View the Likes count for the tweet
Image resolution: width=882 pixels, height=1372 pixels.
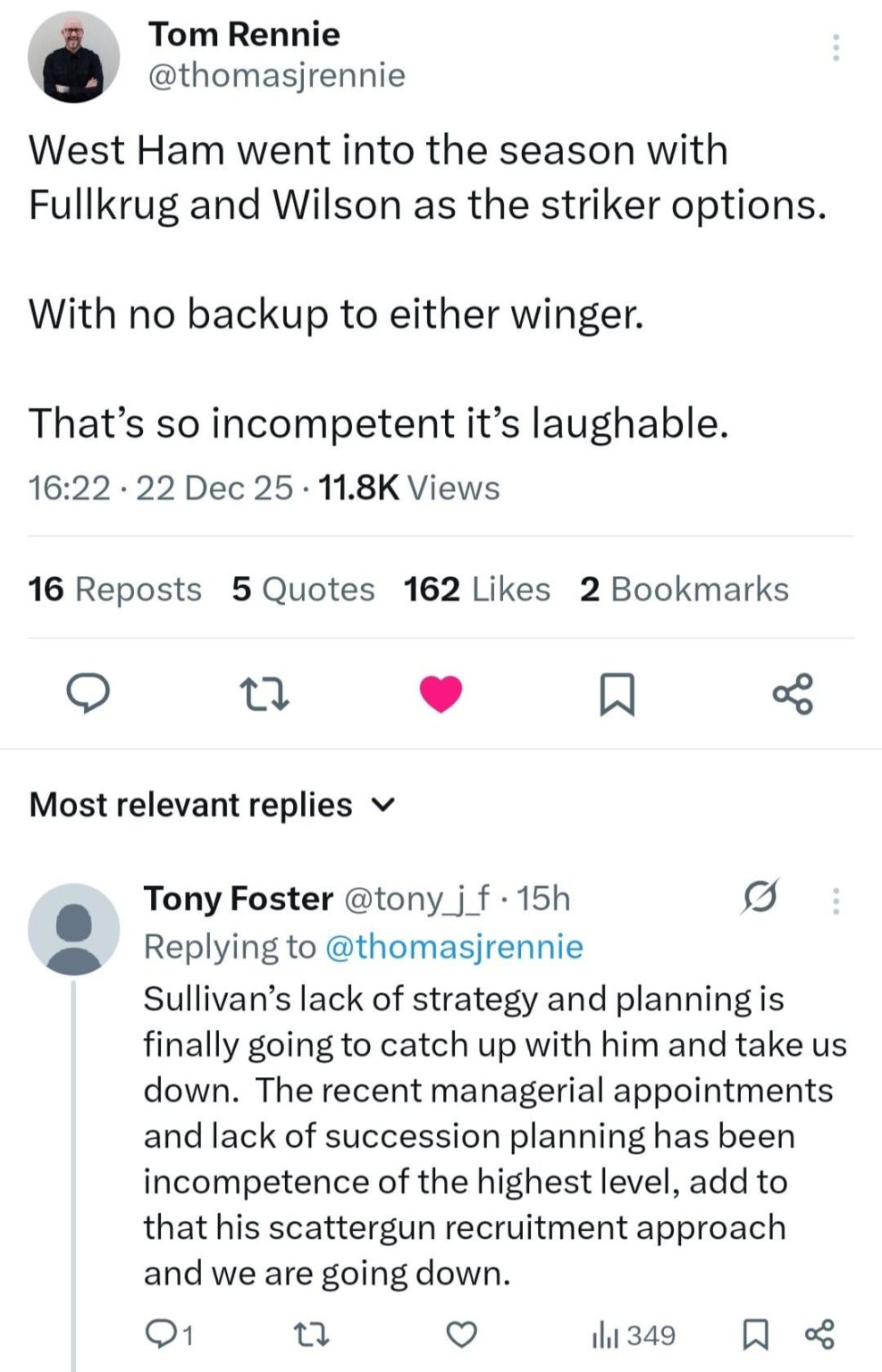pos(475,589)
